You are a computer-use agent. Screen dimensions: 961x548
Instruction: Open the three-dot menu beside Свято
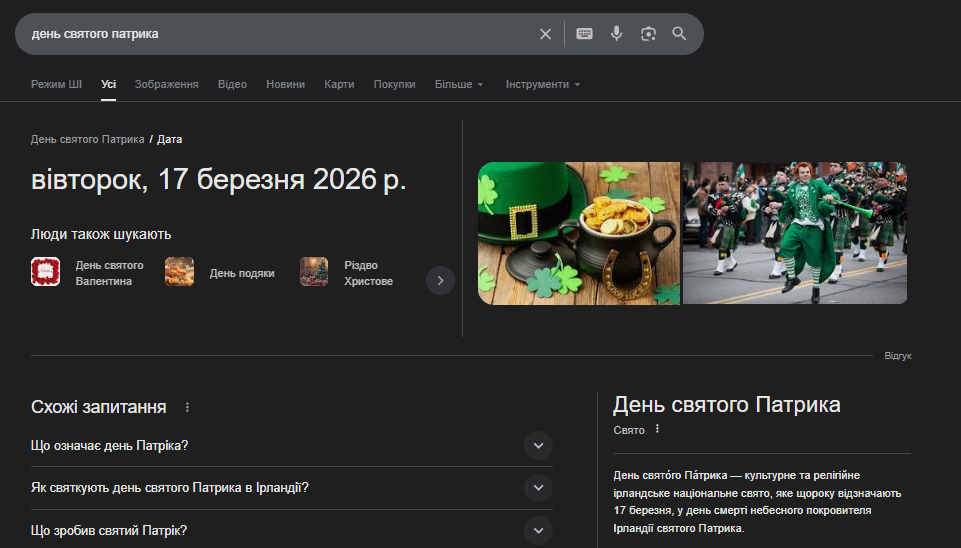click(x=657, y=429)
